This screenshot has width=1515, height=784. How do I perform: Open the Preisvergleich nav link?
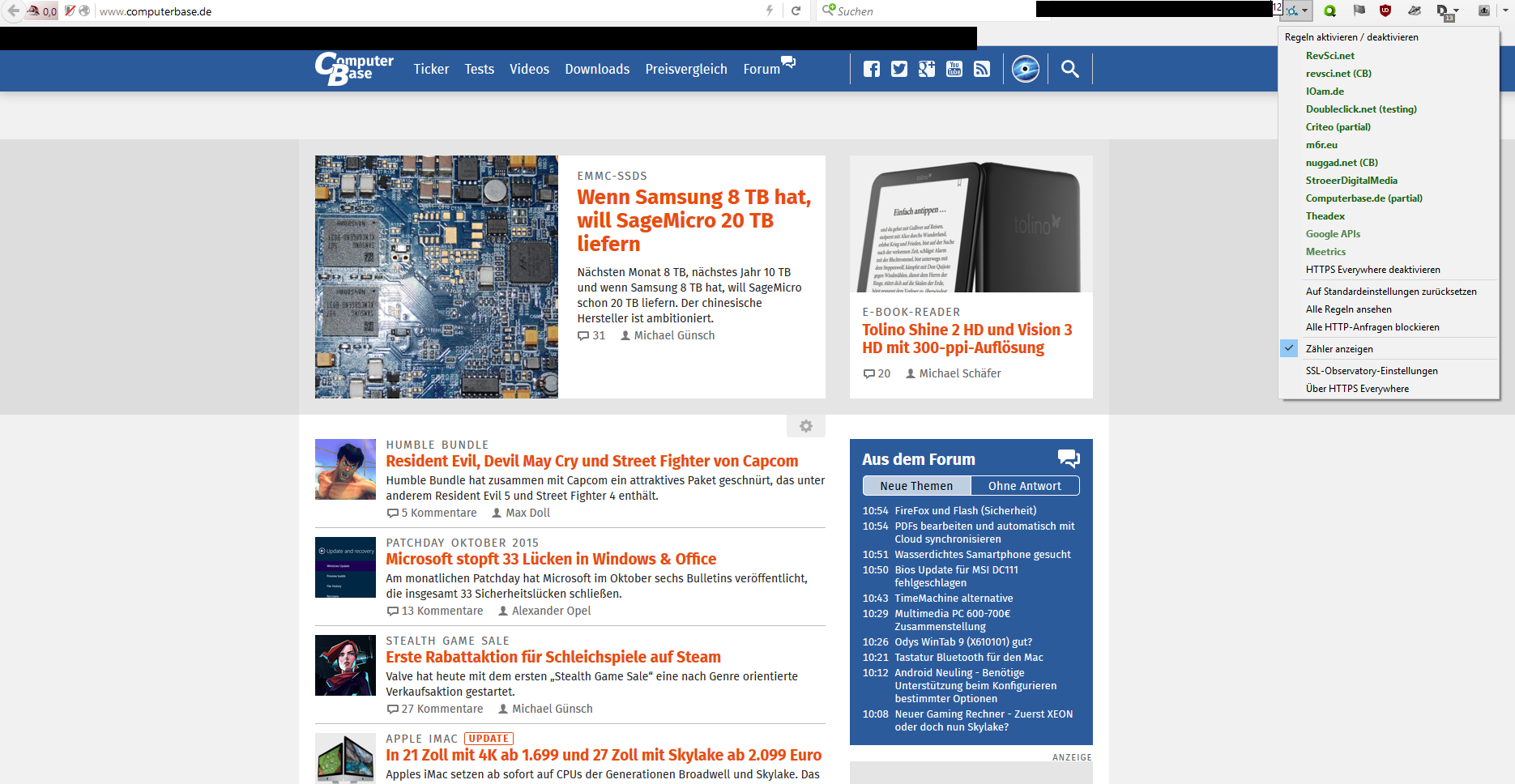(686, 70)
